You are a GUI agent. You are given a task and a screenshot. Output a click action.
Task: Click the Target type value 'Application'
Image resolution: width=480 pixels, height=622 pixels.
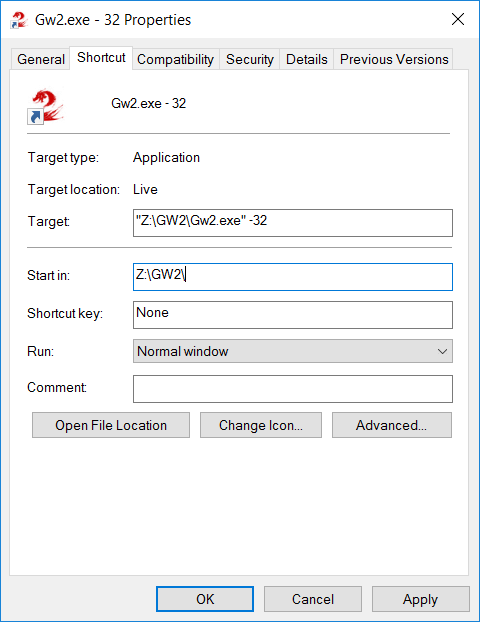[166, 158]
